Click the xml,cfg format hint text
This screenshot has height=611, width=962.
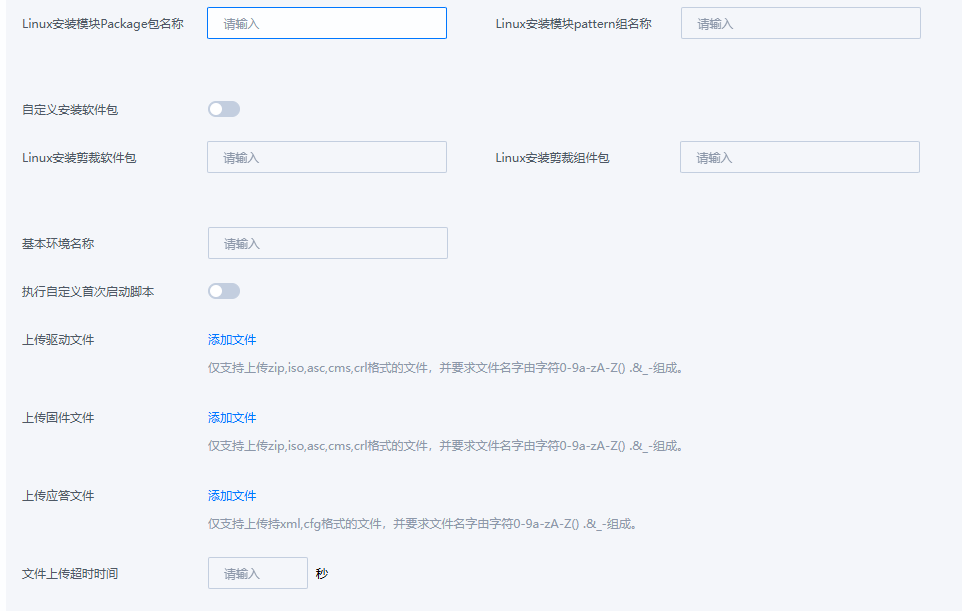(x=422, y=523)
